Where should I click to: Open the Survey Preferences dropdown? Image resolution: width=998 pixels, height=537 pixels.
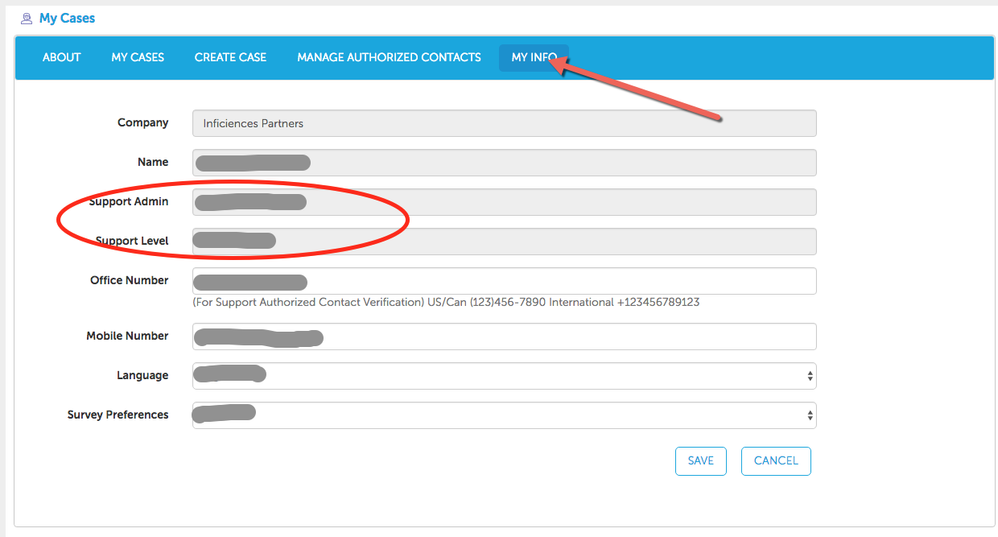(x=504, y=415)
